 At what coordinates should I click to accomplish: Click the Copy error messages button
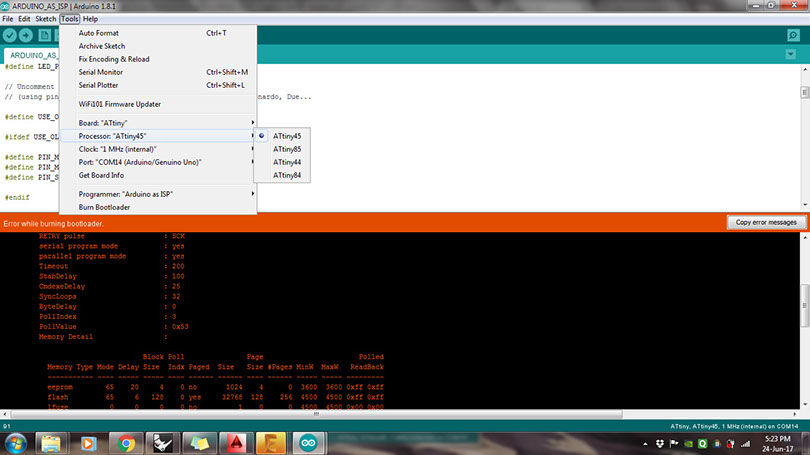pos(766,222)
